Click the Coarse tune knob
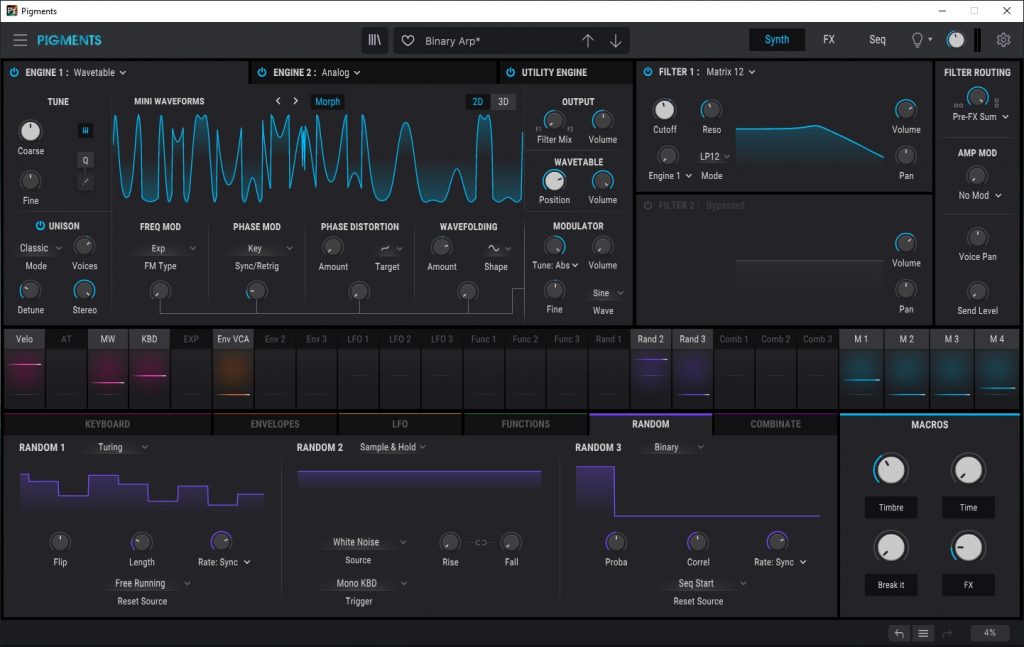 30,131
